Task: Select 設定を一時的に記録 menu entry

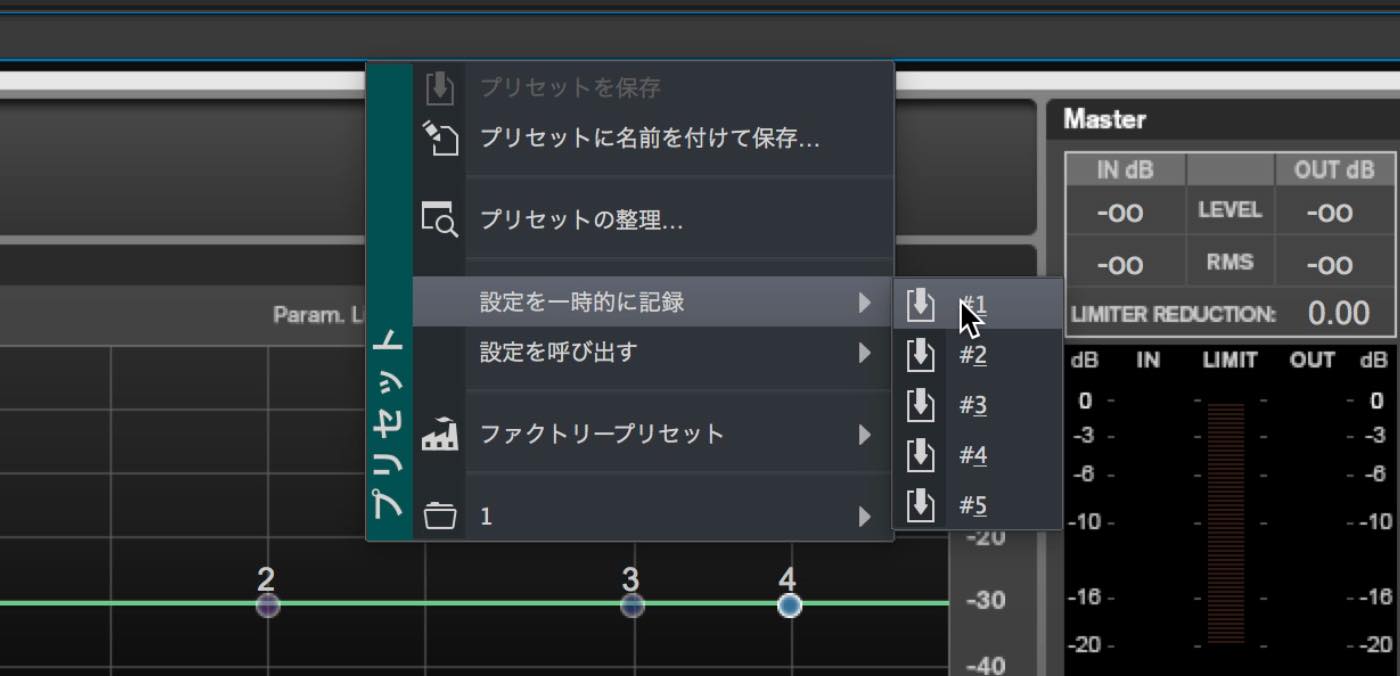Action: [x=653, y=302]
